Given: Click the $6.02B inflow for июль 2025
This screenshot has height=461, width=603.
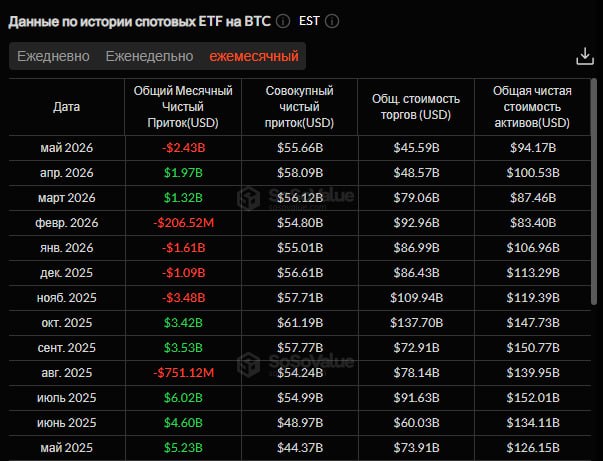Looking at the screenshot, I should (183, 398).
